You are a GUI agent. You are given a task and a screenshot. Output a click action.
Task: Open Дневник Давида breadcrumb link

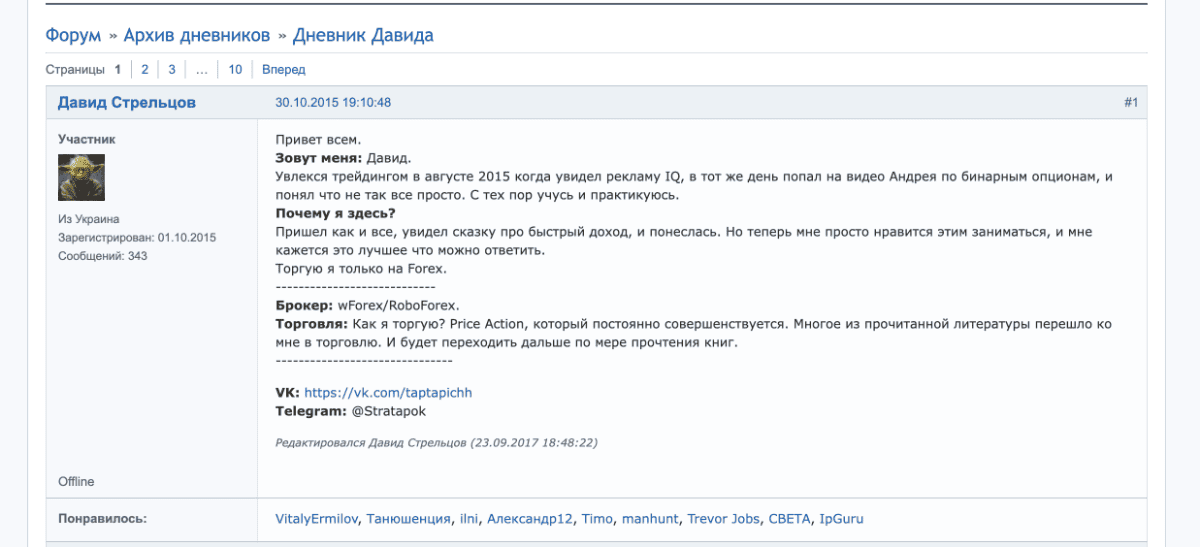point(363,36)
